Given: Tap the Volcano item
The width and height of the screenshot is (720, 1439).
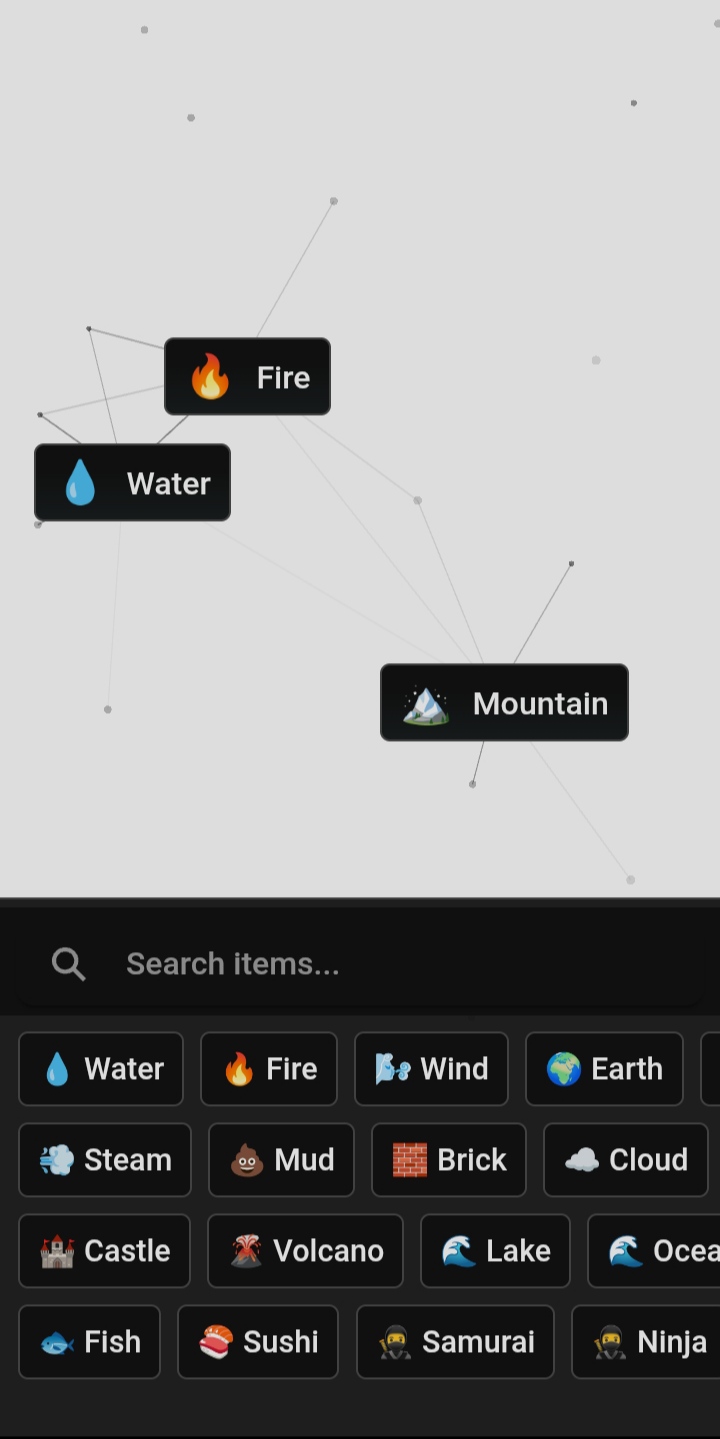Looking at the screenshot, I should coord(305,1251).
